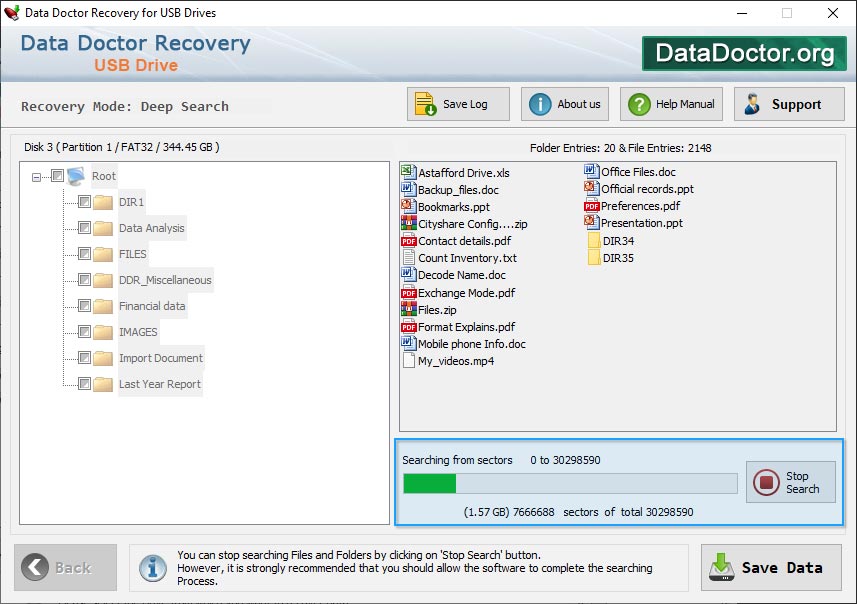The width and height of the screenshot is (857, 604).
Task: Click the search progress bar
Action: click(570, 484)
